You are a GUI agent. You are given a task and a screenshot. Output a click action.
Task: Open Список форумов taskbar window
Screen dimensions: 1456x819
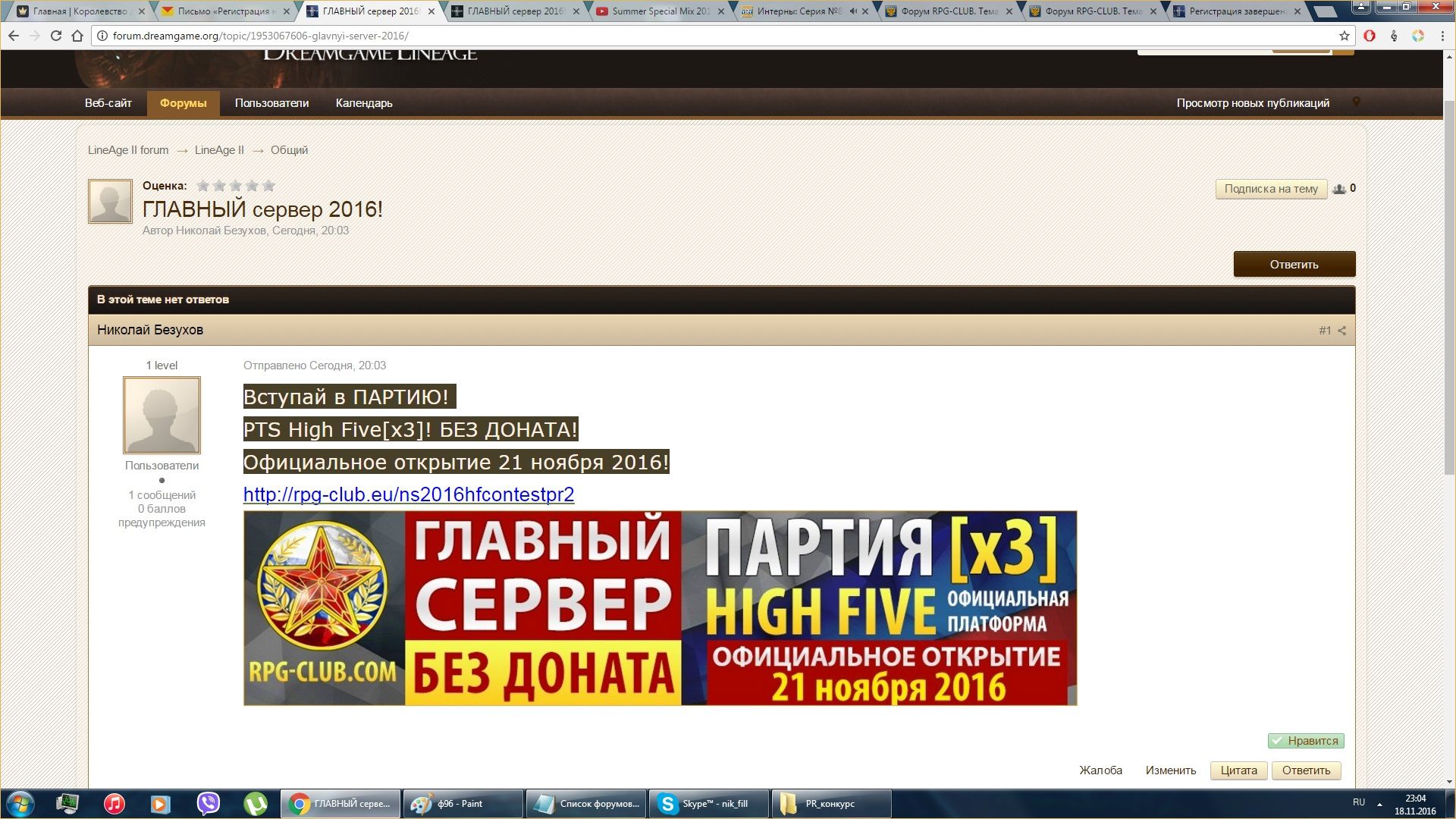pyautogui.click(x=585, y=804)
